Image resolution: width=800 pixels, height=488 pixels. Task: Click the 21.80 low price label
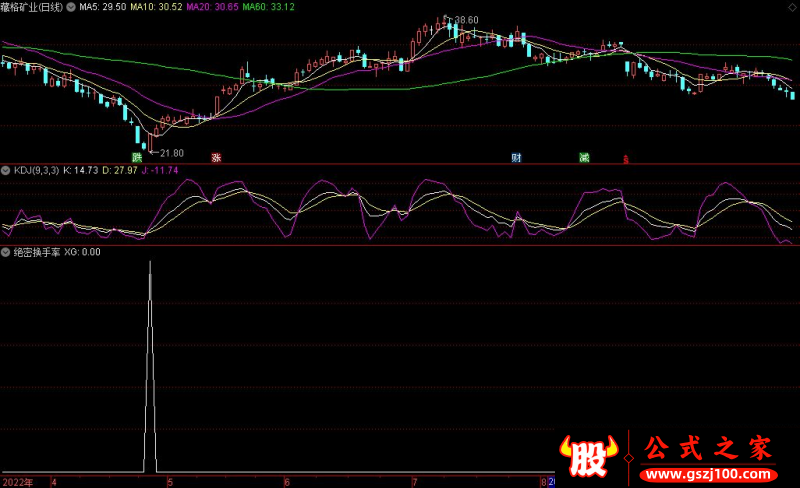pyautogui.click(x=171, y=153)
